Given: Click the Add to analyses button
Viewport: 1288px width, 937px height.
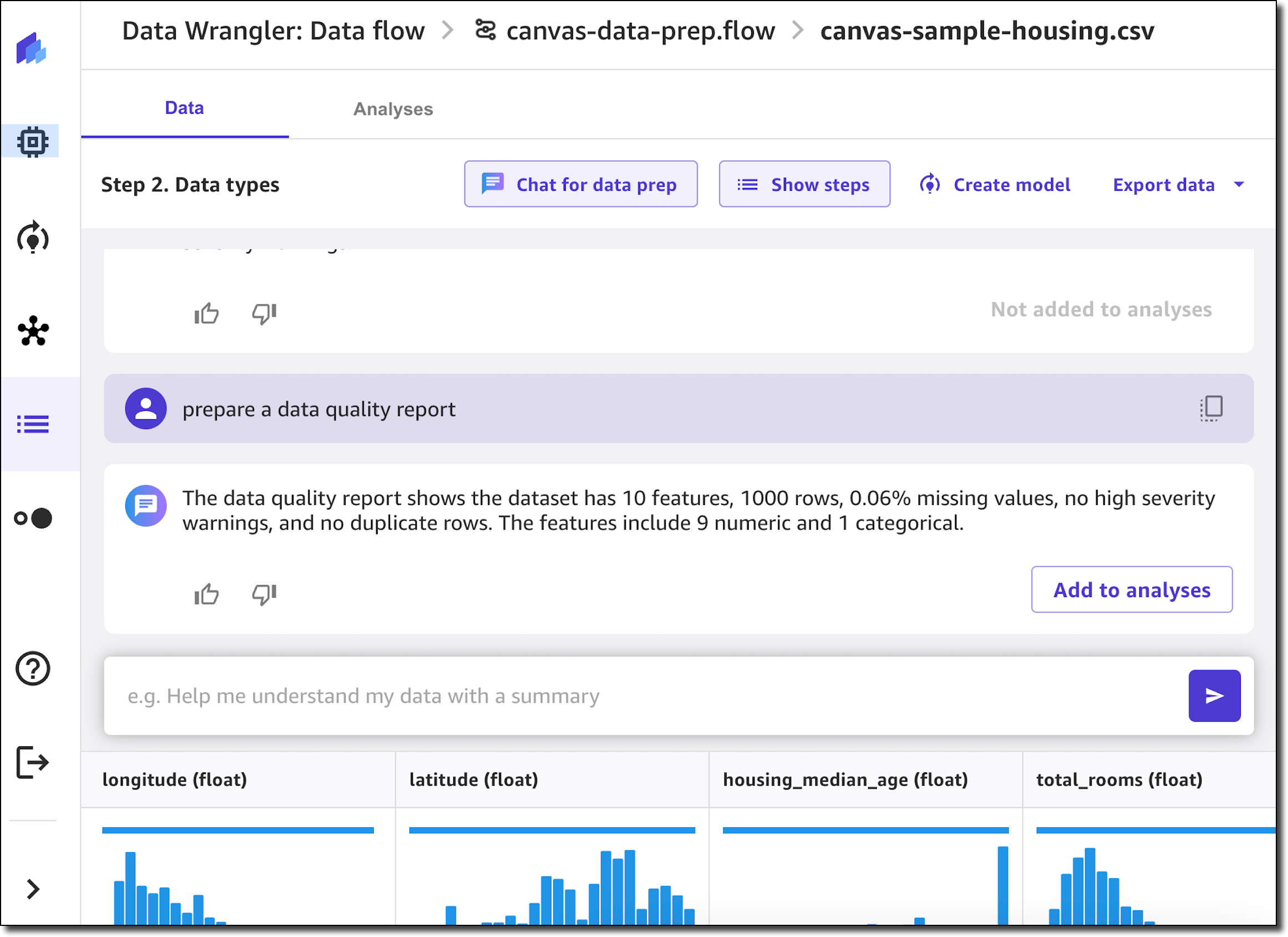Looking at the screenshot, I should pyautogui.click(x=1131, y=589).
